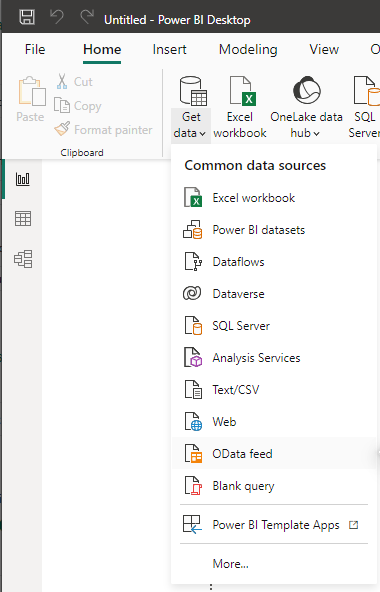Open the File menu
Screen dimensions: 380x592
coord(35,49)
